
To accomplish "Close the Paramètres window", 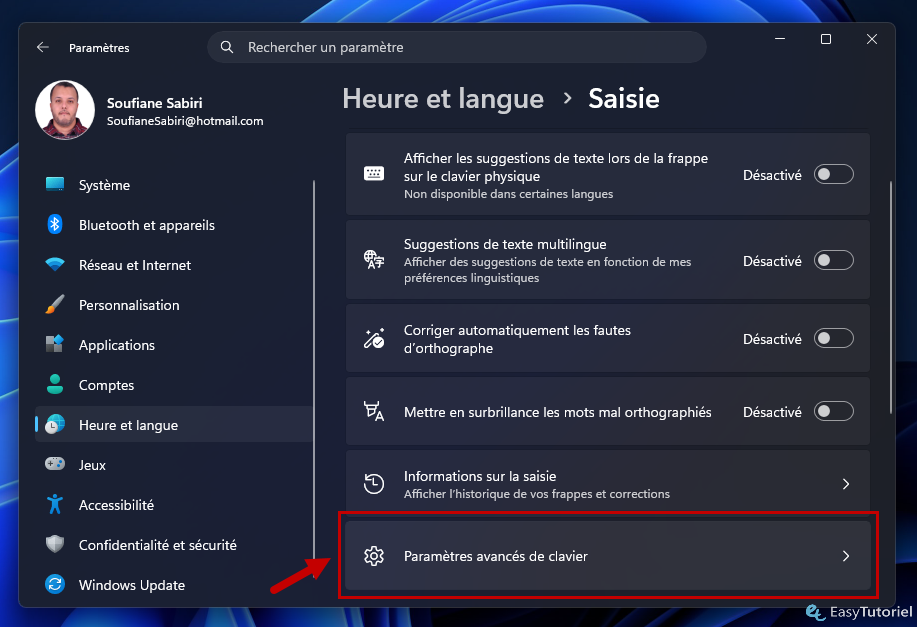I will pyautogui.click(x=871, y=39).
